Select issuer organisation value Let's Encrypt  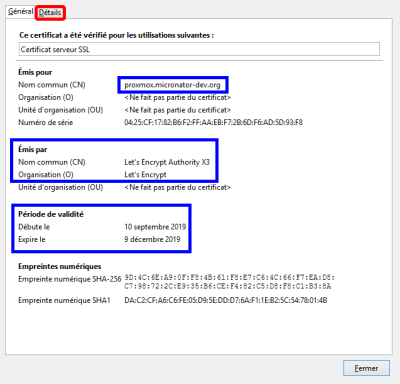coord(145,175)
